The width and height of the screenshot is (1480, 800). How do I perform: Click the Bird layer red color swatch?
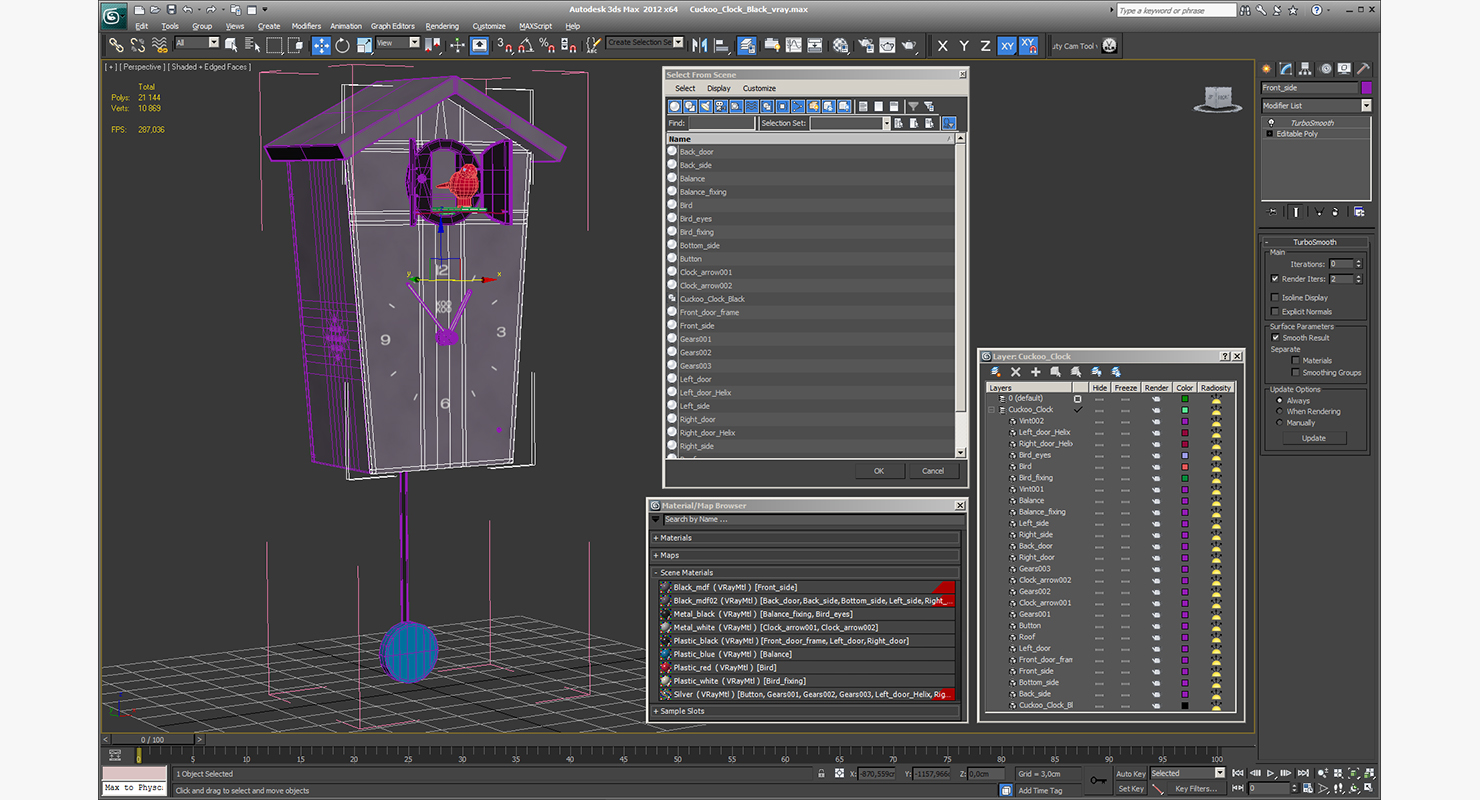click(x=1185, y=466)
